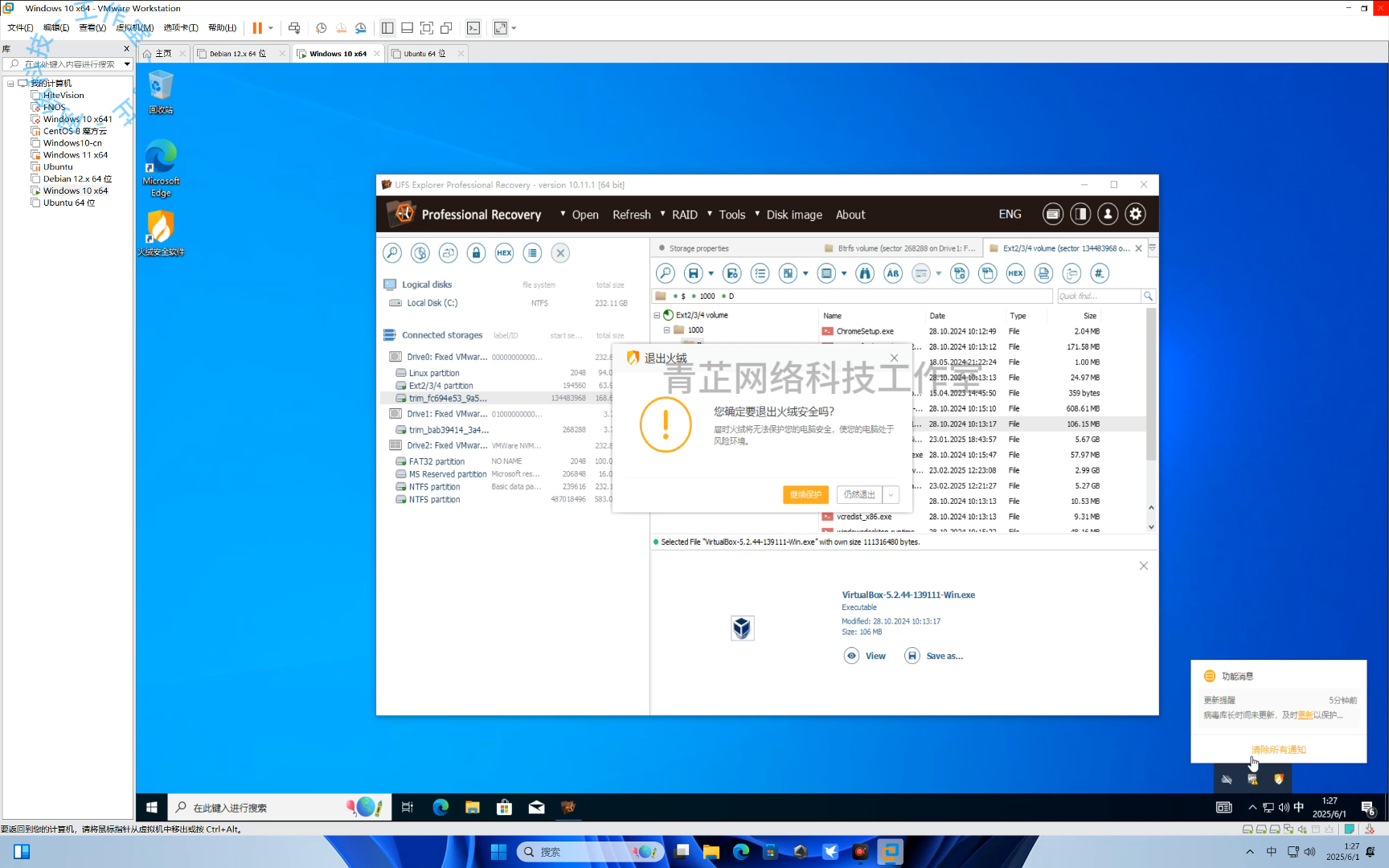Click the ENG language selector
This screenshot has width=1389, height=868.
click(1010, 214)
